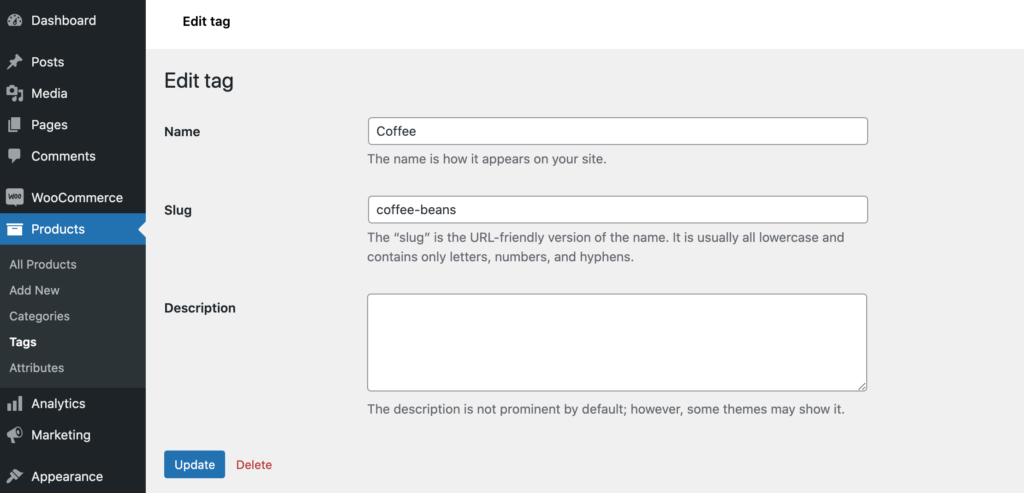Viewport: 1024px width, 493px height.
Task: Focus the Name field containing Coffee
Action: point(618,131)
